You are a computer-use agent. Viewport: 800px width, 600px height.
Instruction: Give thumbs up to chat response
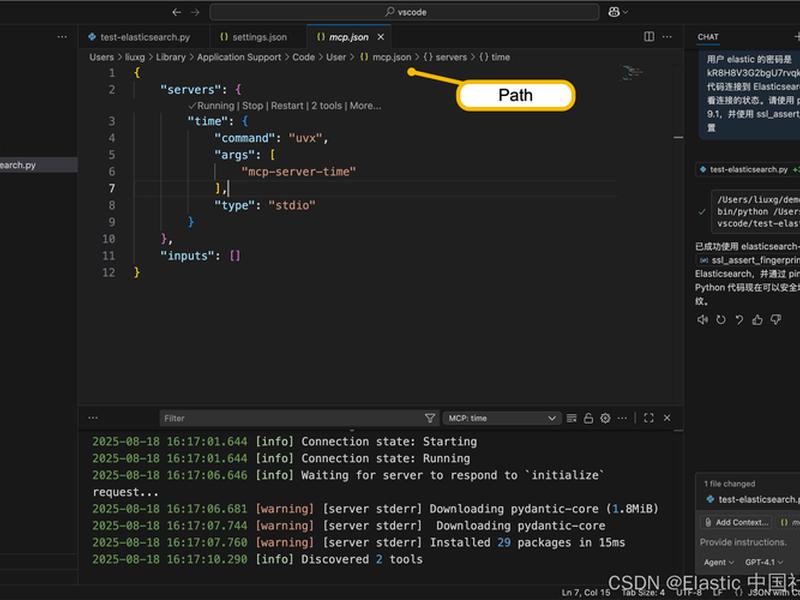tap(757, 320)
